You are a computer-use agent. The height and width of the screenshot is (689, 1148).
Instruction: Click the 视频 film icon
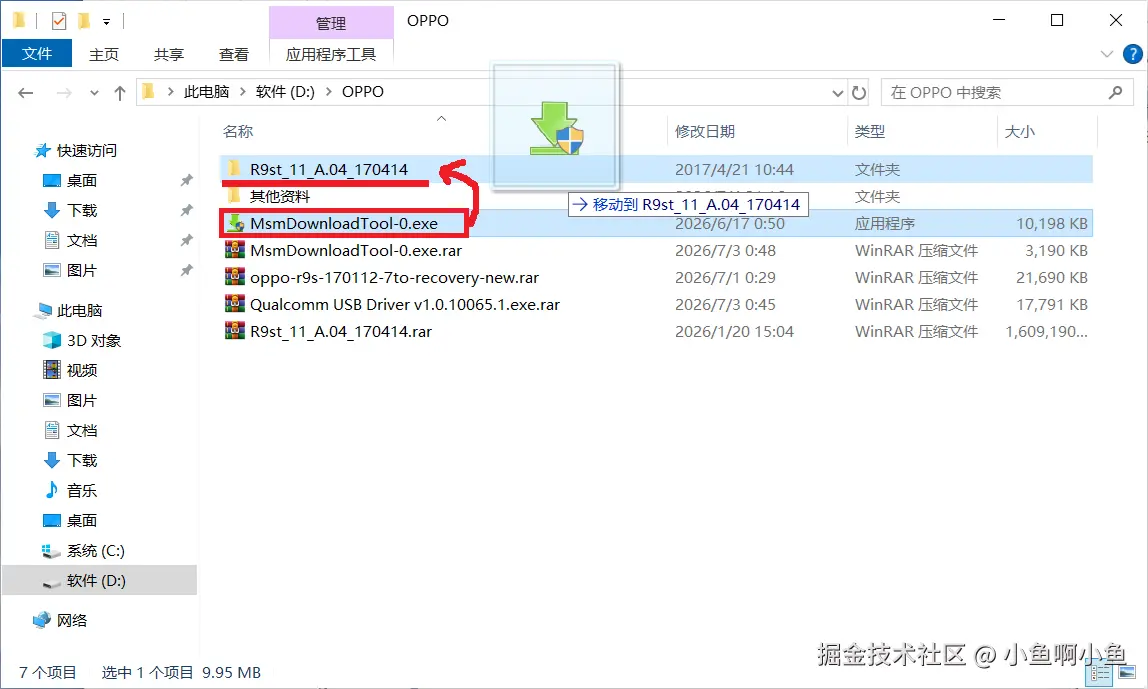pyautogui.click(x=52, y=370)
